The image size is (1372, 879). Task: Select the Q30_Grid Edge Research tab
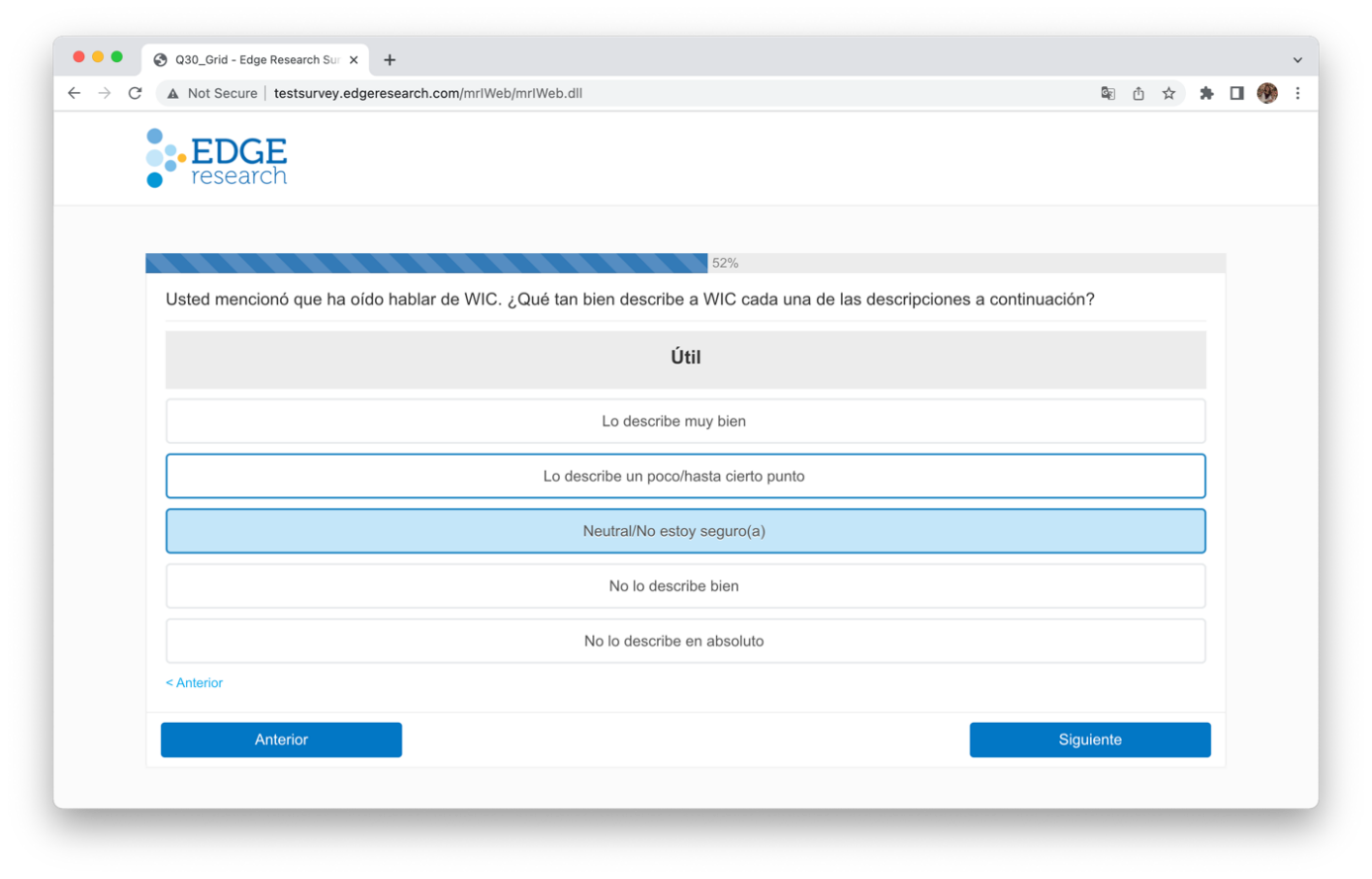pos(255,60)
